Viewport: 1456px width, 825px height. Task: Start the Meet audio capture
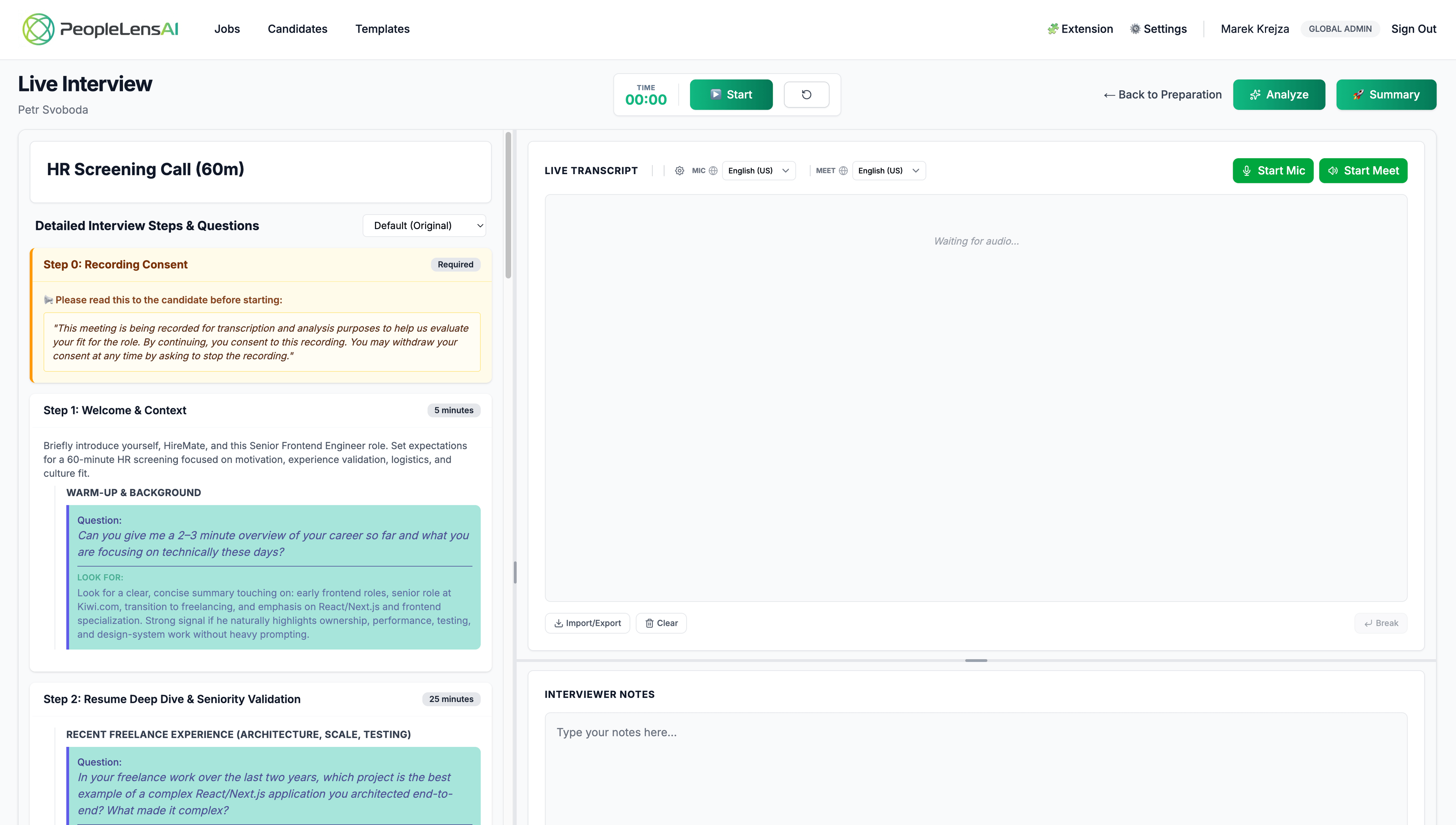pyautogui.click(x=1363, y=171)
